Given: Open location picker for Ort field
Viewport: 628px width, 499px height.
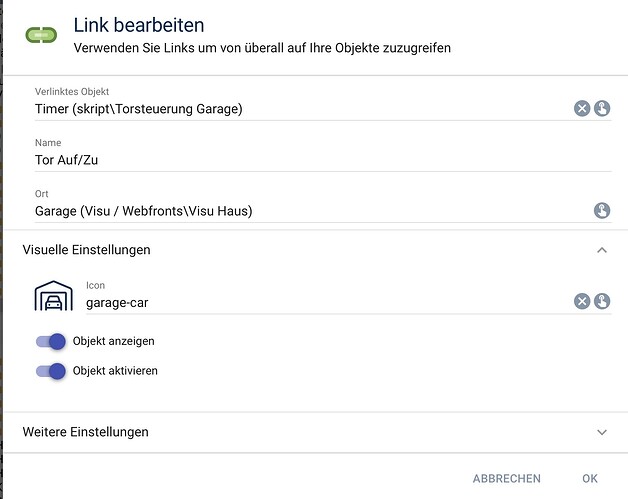Looking at the screenshot, I should click(x=602, y=210).
